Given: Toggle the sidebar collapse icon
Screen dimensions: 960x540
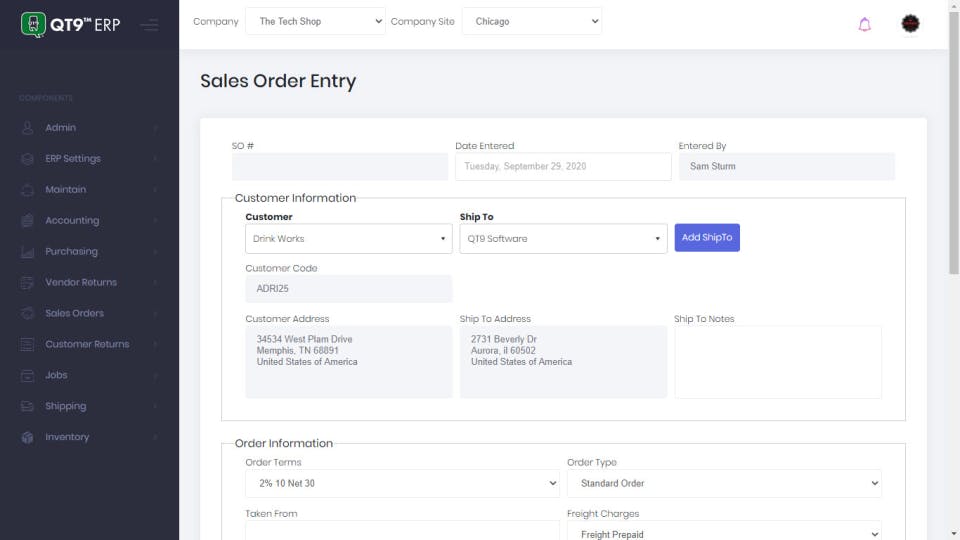Looking at the screenshot, I should pyautogui.click(x=149, y=24).
